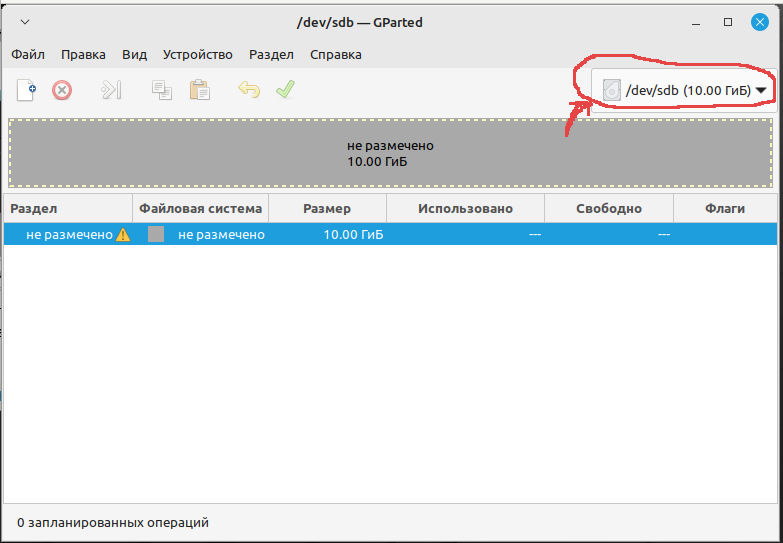Open the Файл menu

(28, 54)
